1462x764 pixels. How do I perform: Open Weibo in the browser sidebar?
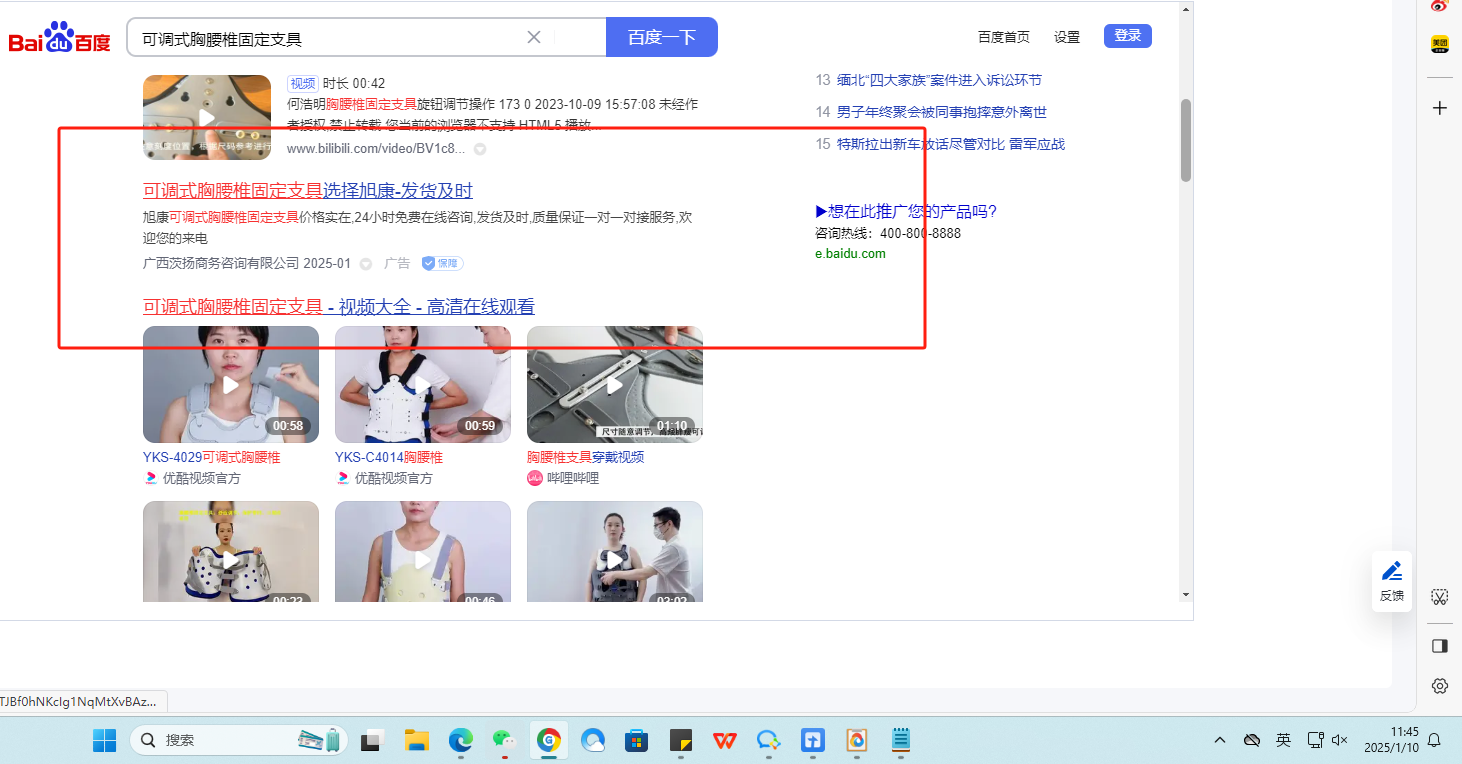(x=1439, y=5)
